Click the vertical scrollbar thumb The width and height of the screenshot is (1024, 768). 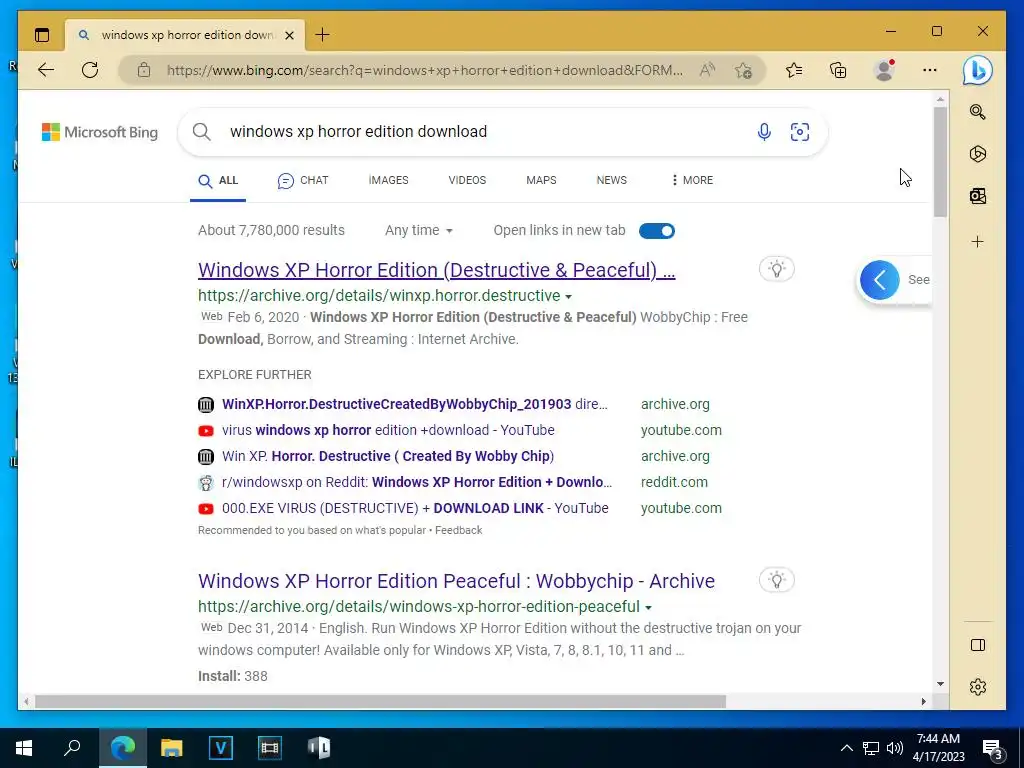tap(940, 162)
